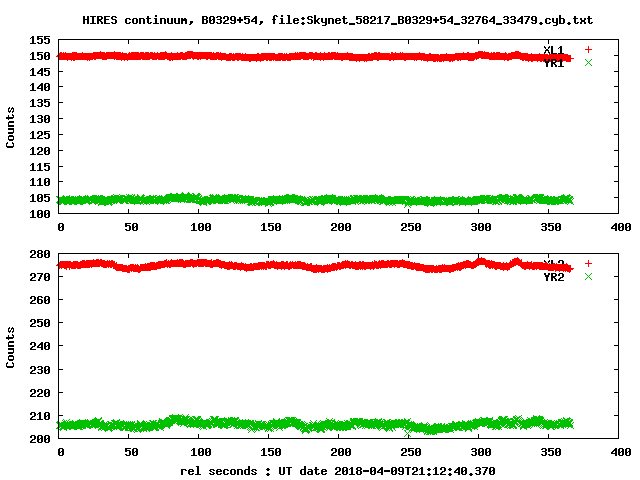Image resolution: width=640 pixels, height=480 pixels.
Task: Click the green YR1 data trace
Action: coord(314,200)
